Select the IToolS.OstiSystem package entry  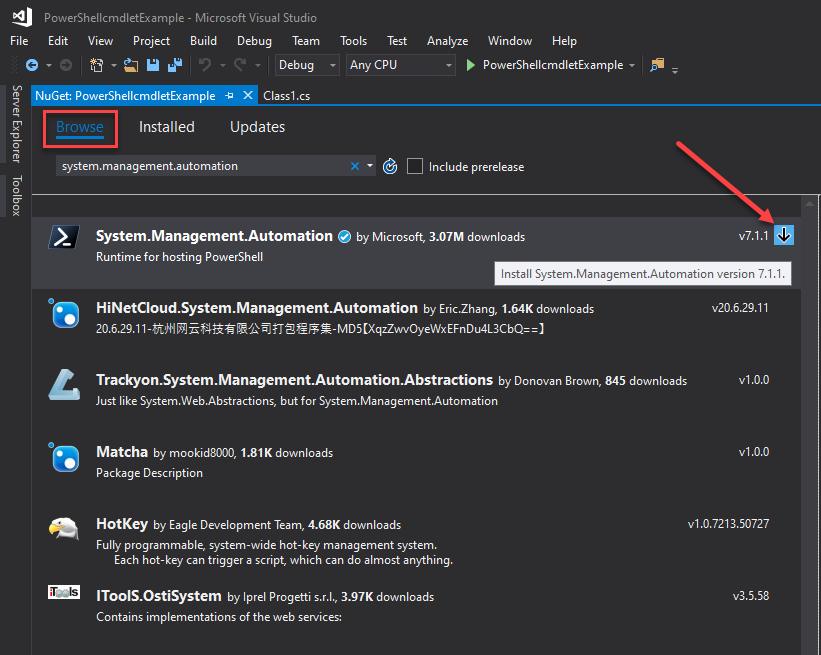point(416,611)
